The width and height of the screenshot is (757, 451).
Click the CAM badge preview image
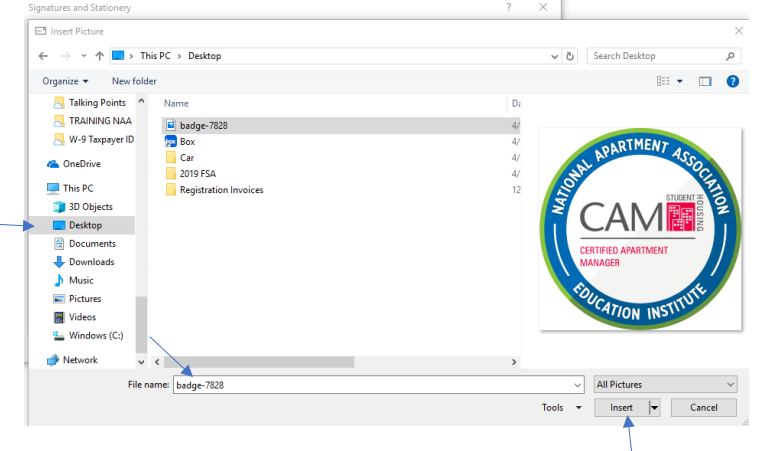click(640, 229)
